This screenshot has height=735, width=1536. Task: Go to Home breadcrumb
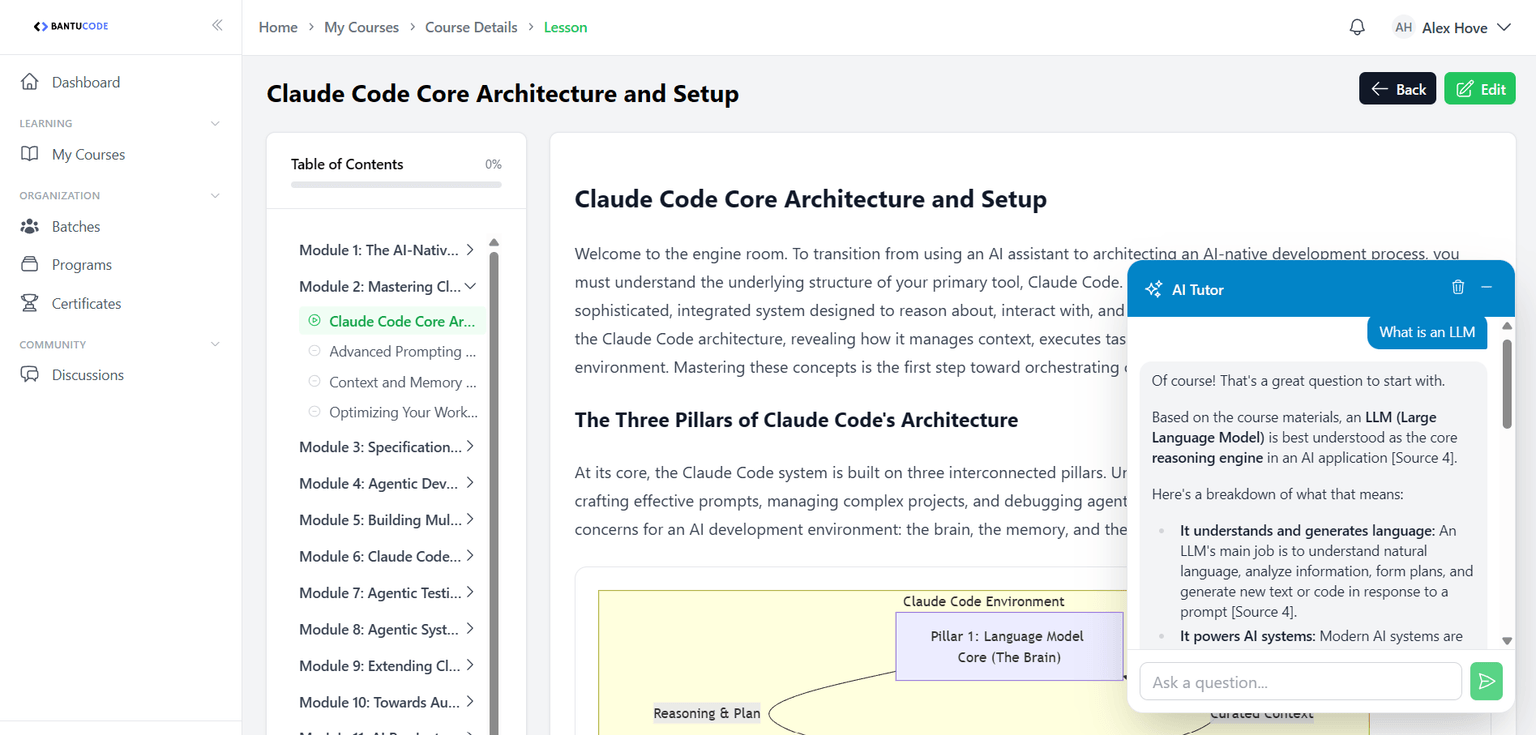pos(278,27)
